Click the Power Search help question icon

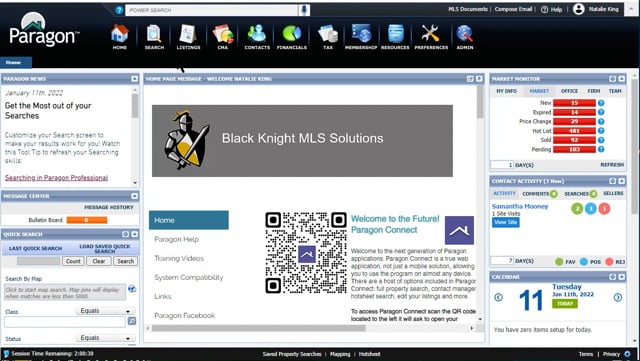click(119, 10)
